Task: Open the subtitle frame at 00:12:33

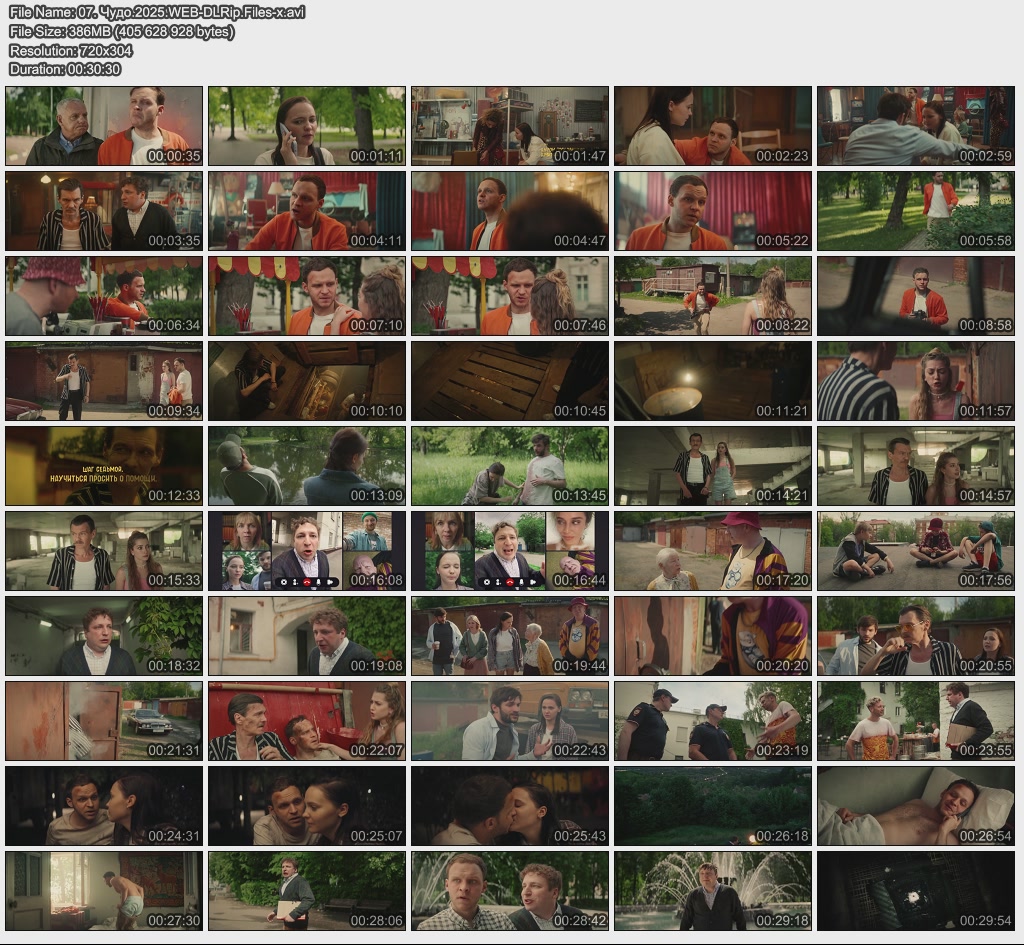Action: click(x=104, y=466)
